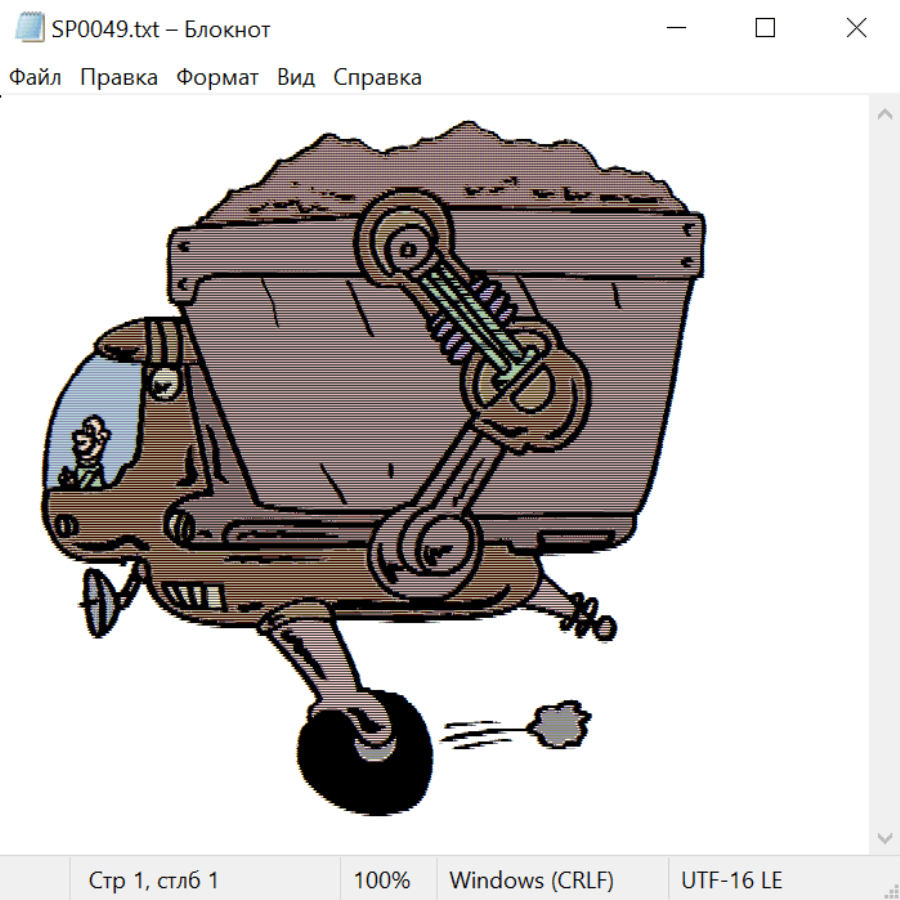
Task: Click the resize grip in the bottom-right corner
Action: tap(890, 890)
